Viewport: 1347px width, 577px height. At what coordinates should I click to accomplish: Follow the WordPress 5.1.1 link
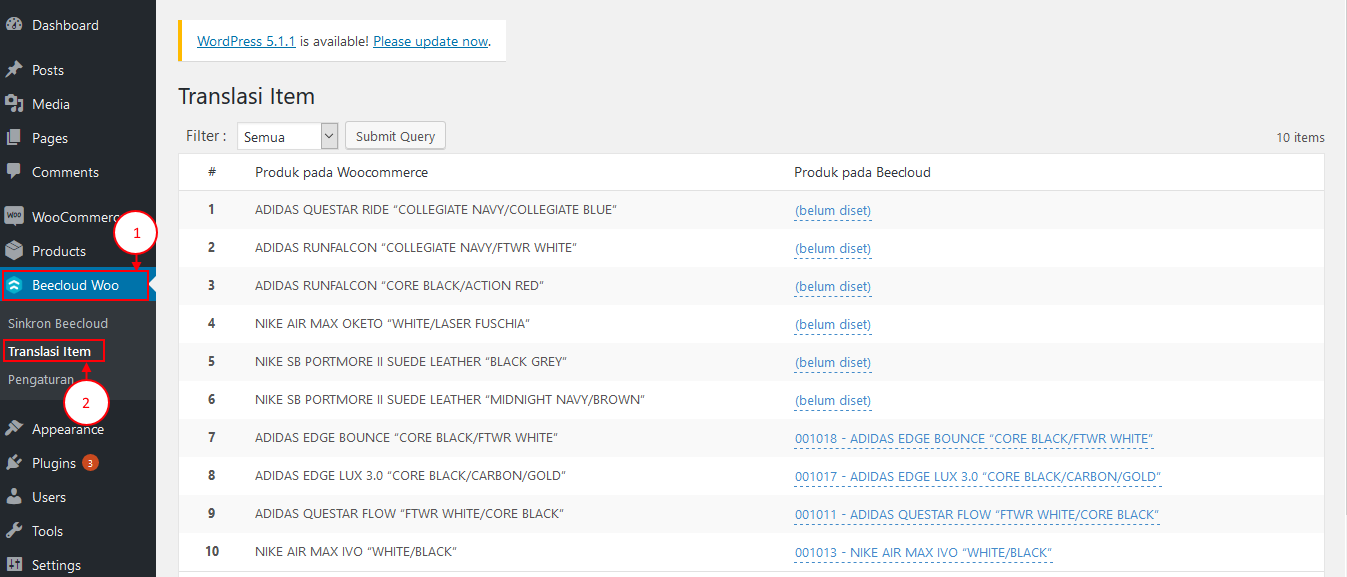(x=246, y=41)
